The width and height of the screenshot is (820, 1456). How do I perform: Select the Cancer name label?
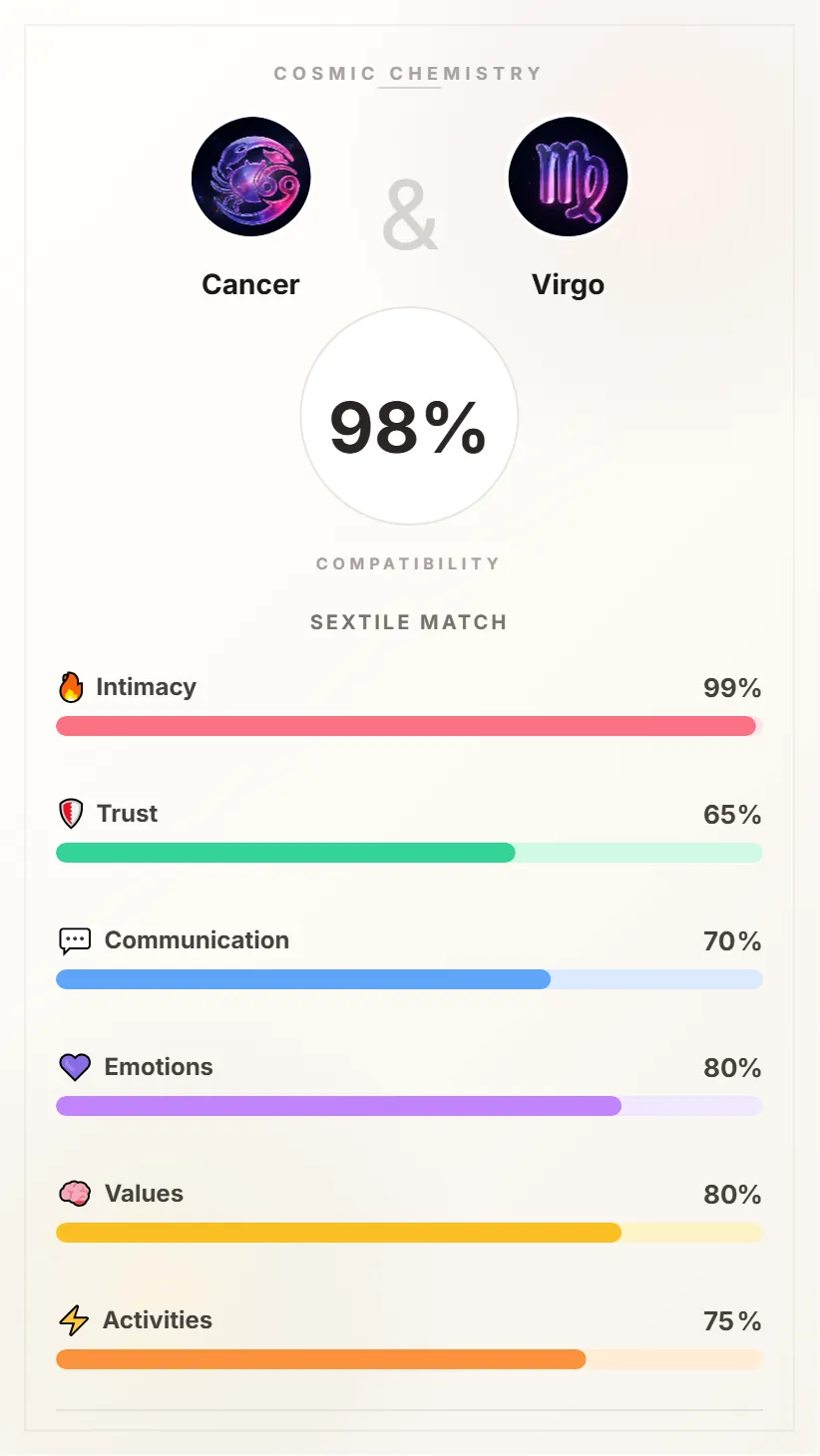tap(250, 284)
